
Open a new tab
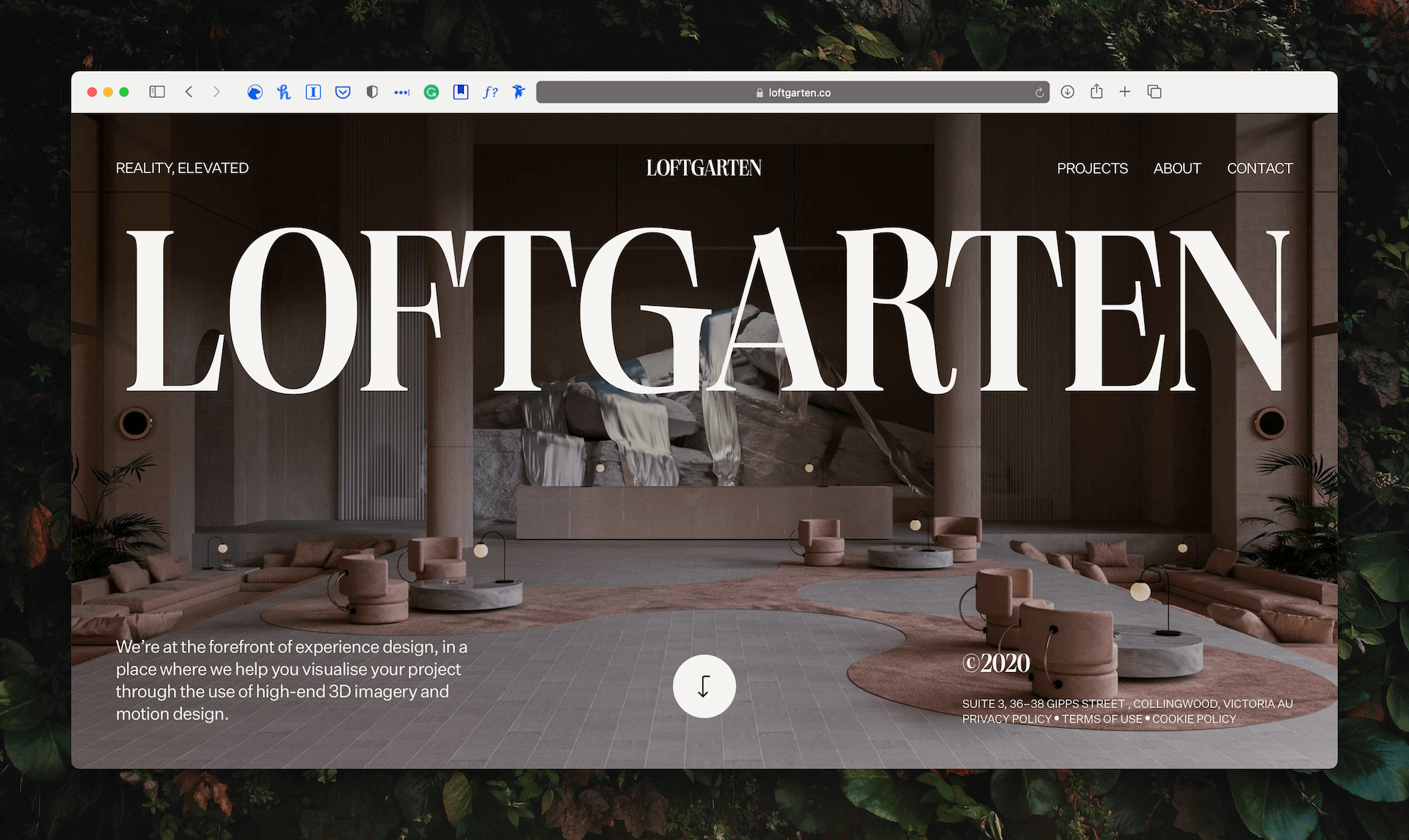coord(1125,92)
